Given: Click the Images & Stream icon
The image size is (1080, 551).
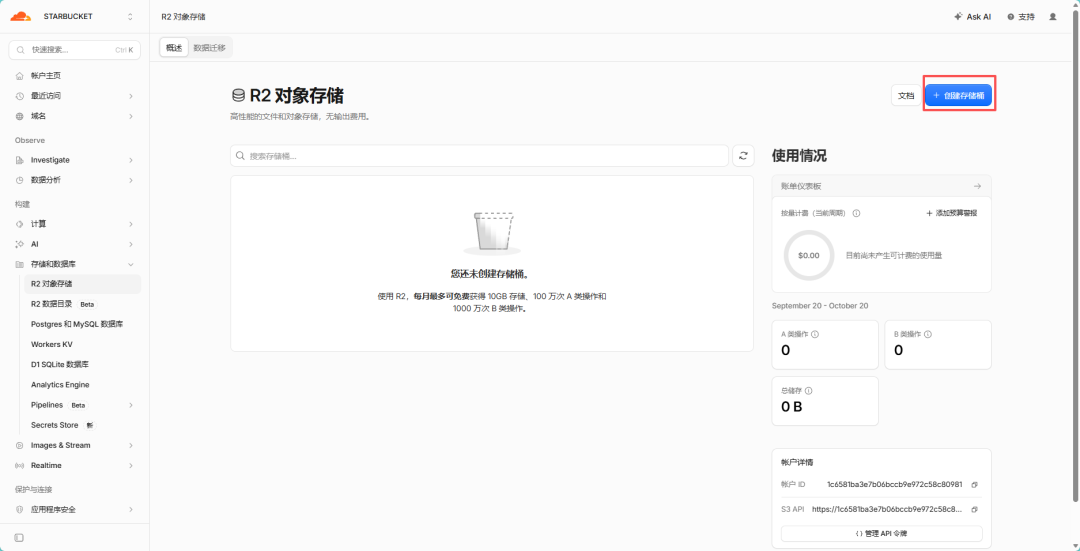Looking at the screenshot, I should (x=19, y=446).
